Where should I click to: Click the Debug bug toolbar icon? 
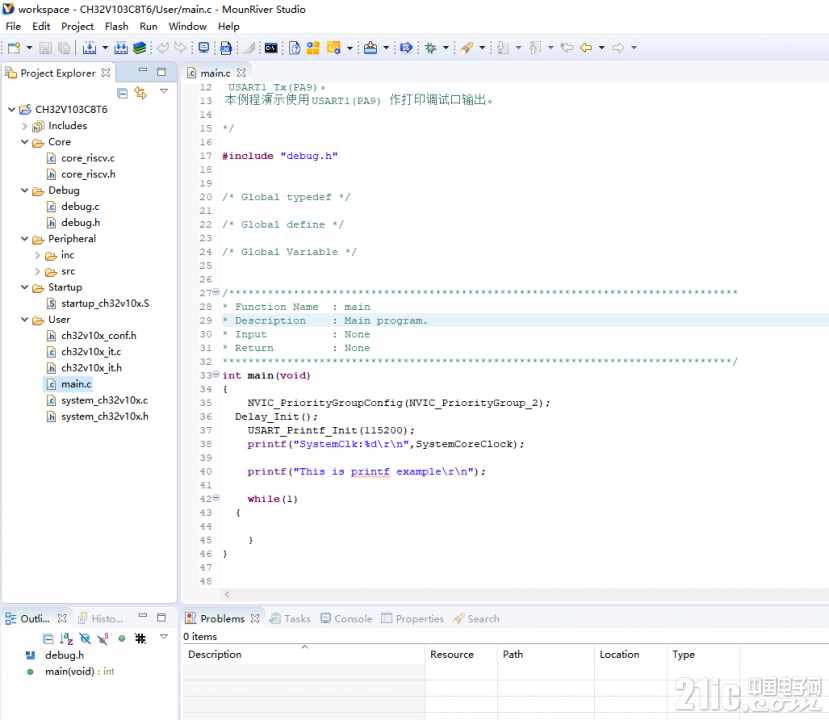431,48
